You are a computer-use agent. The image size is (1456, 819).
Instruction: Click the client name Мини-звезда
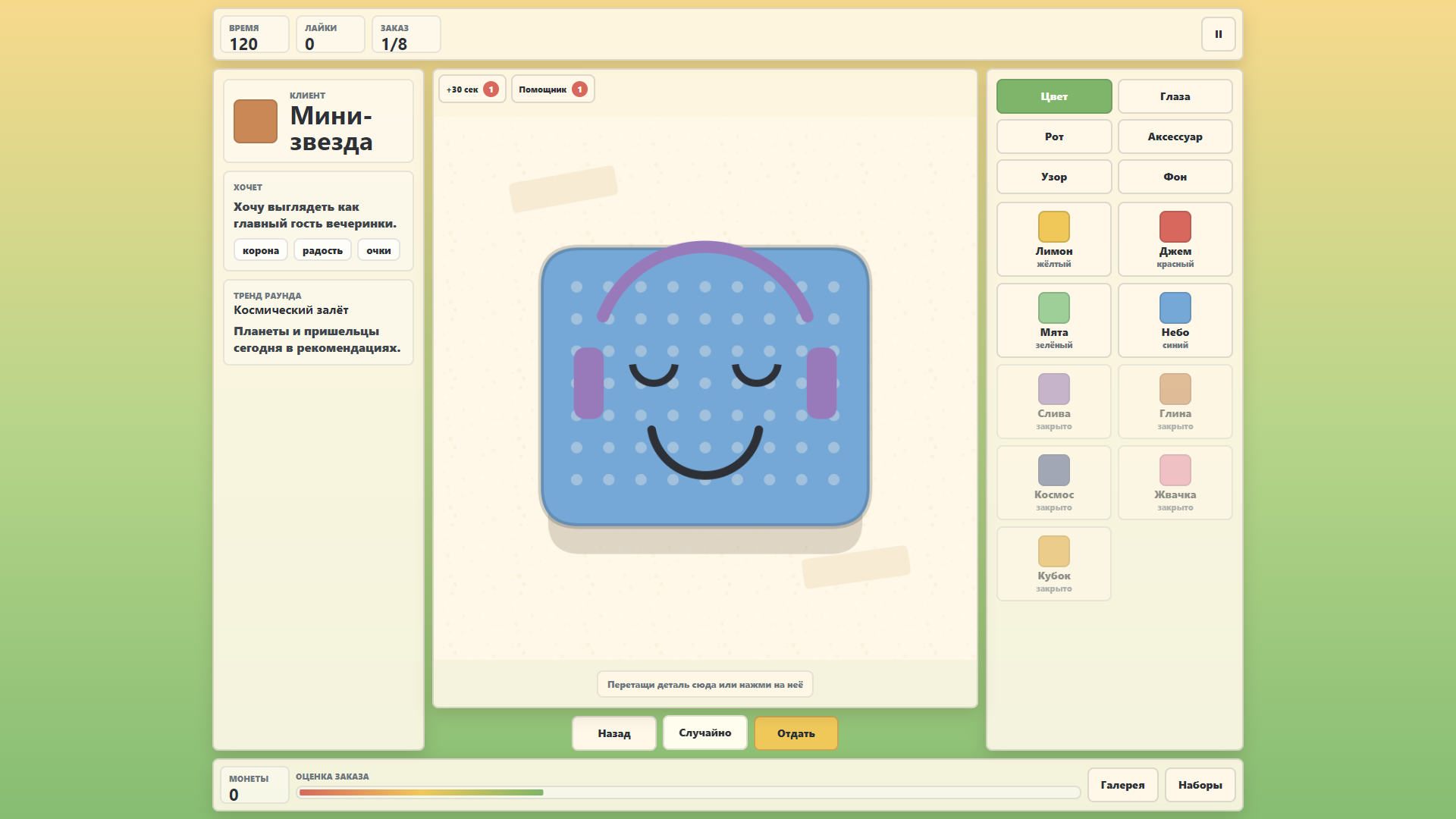point(331,129)
